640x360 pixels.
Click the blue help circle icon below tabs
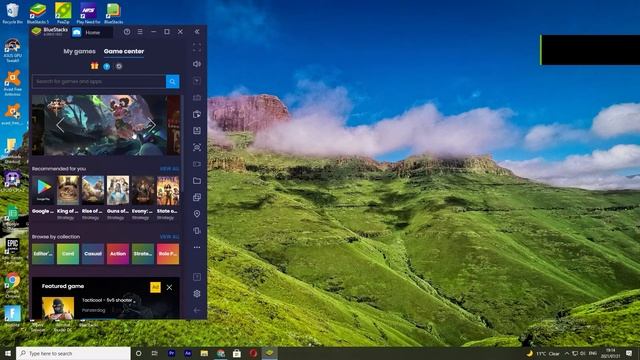coord(107,66)
